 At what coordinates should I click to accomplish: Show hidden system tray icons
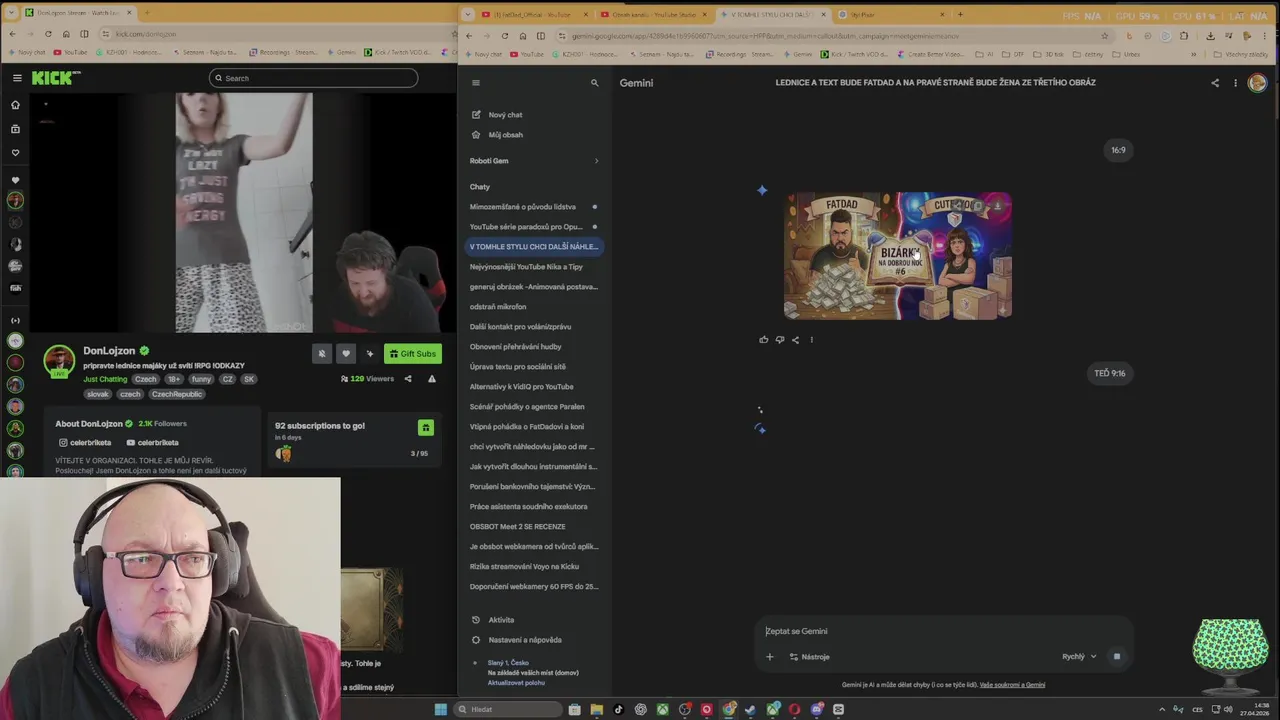click(x=1161, y=709)
